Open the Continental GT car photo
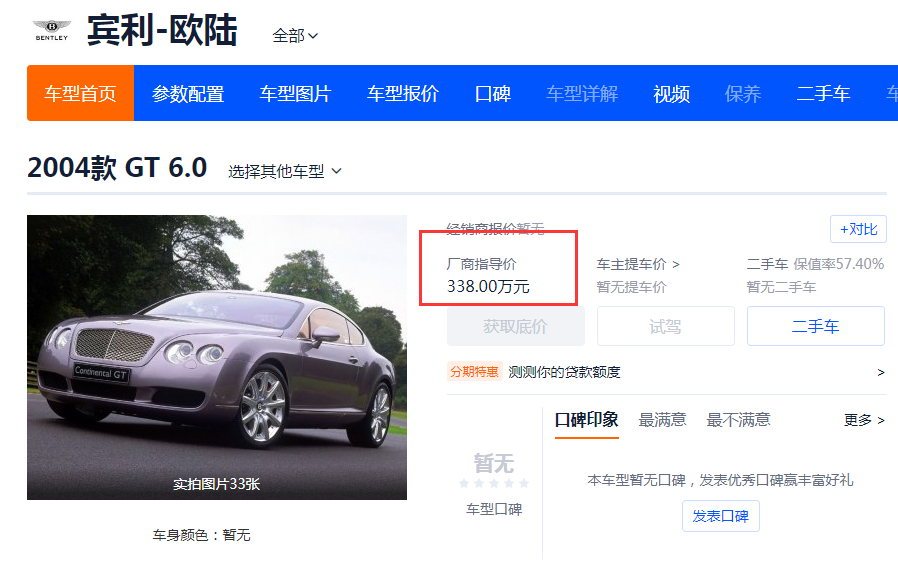The height and width of the screenshot is (568, 898). (216, 357)
